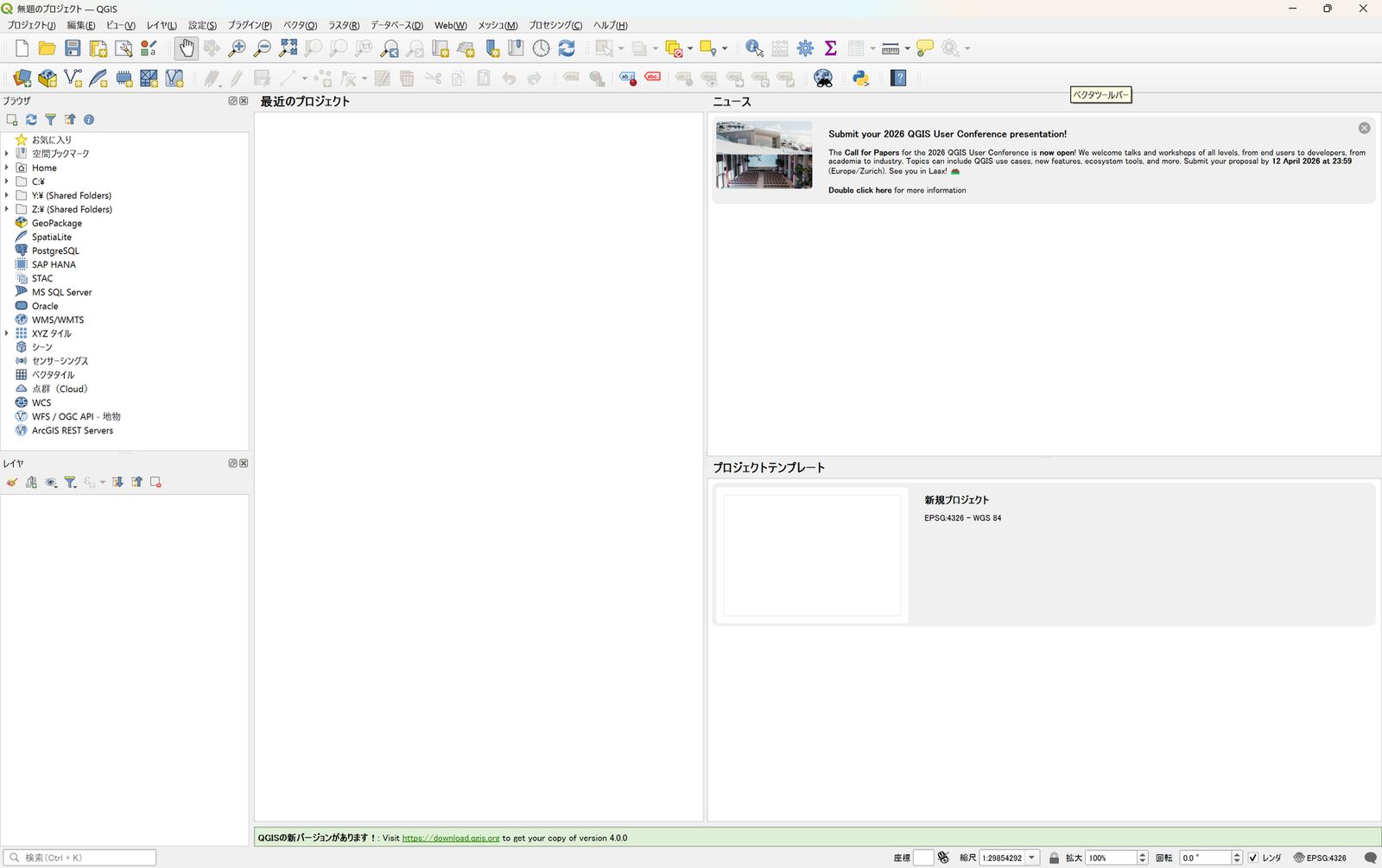Open statistical summary sigma icon
1382x868 pixels.
point(831,48)
